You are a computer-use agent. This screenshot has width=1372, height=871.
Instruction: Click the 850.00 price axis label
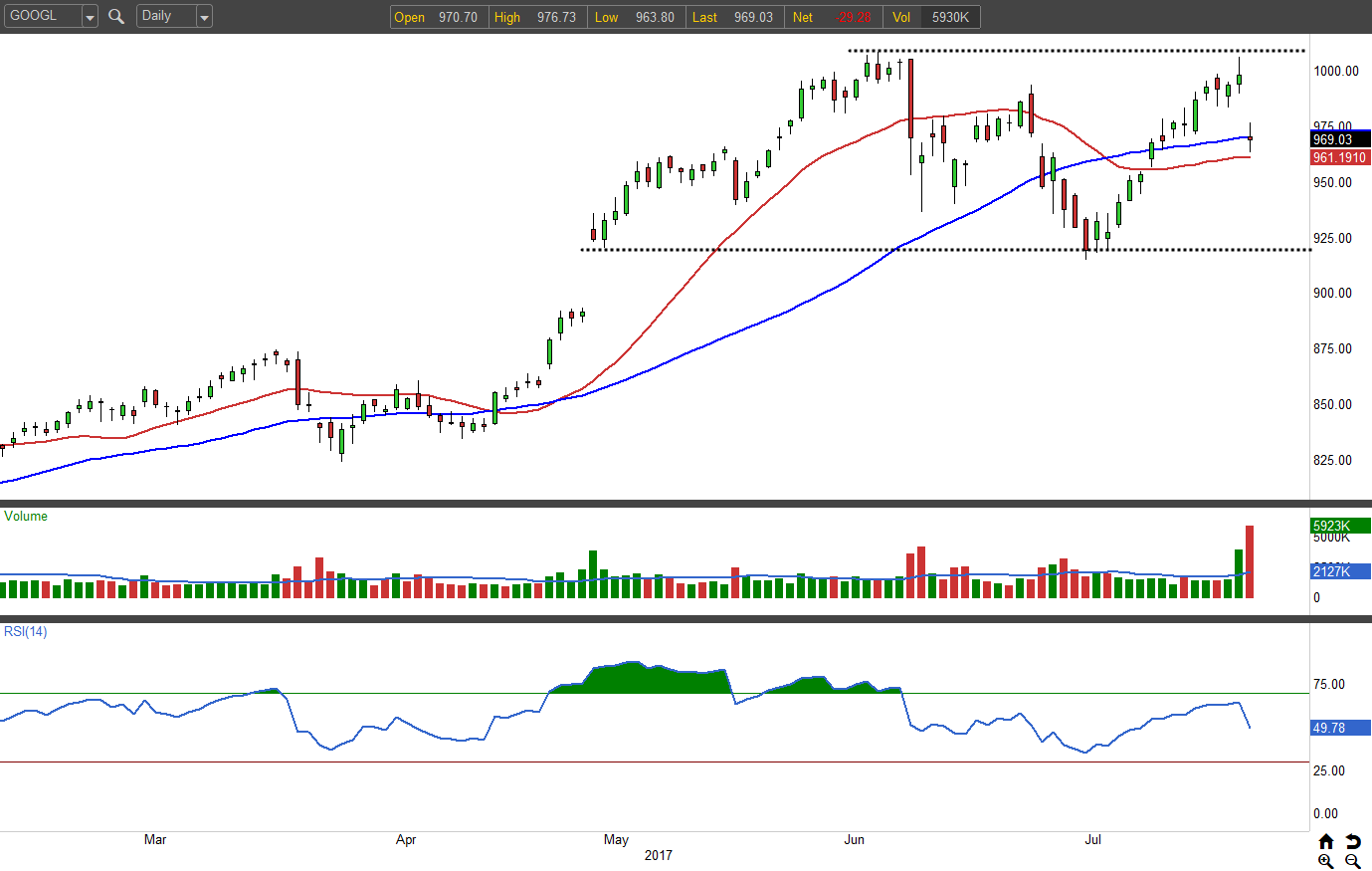[1333, 404]
